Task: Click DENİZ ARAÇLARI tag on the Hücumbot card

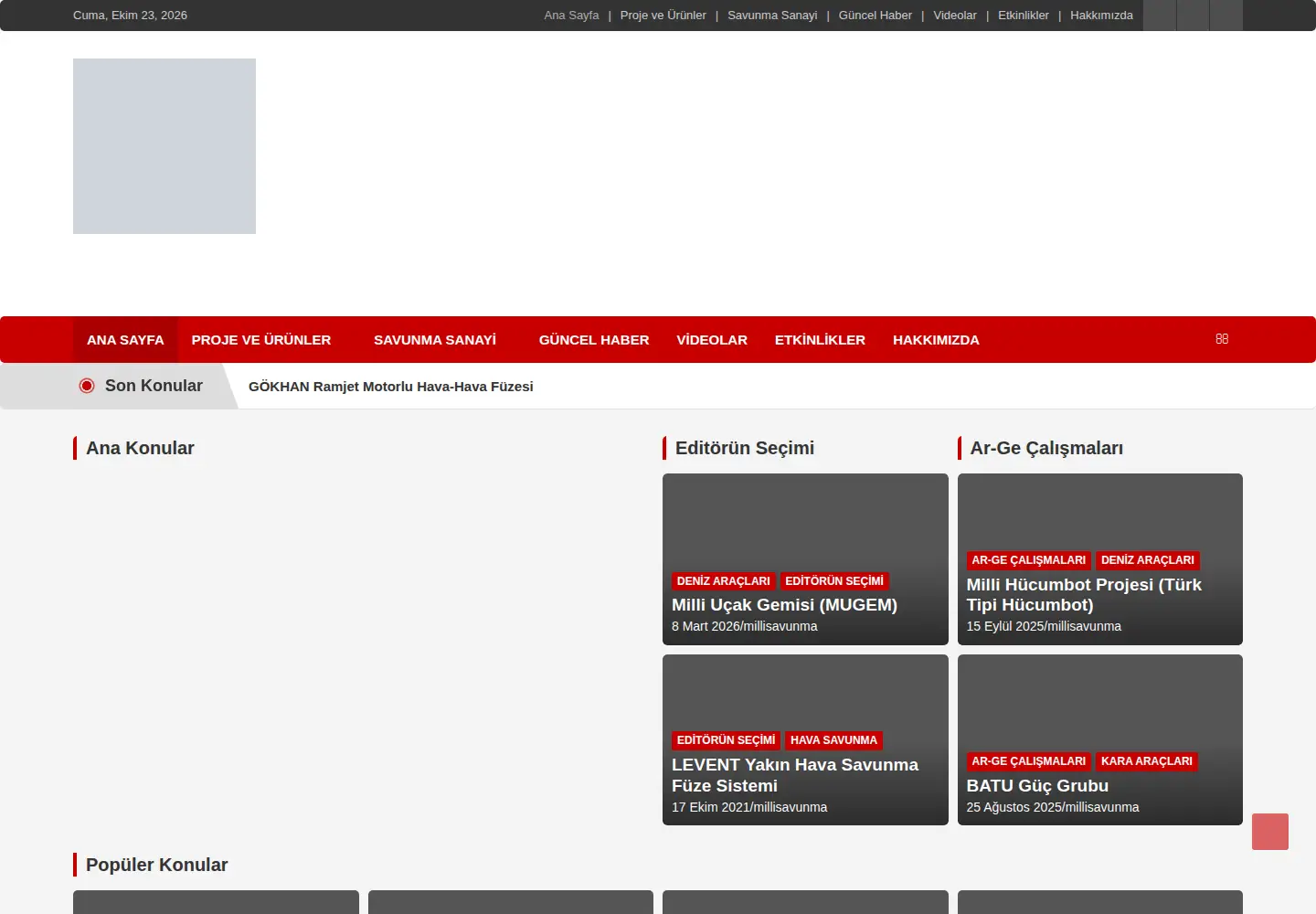Action: click(x=1148, y=560)
